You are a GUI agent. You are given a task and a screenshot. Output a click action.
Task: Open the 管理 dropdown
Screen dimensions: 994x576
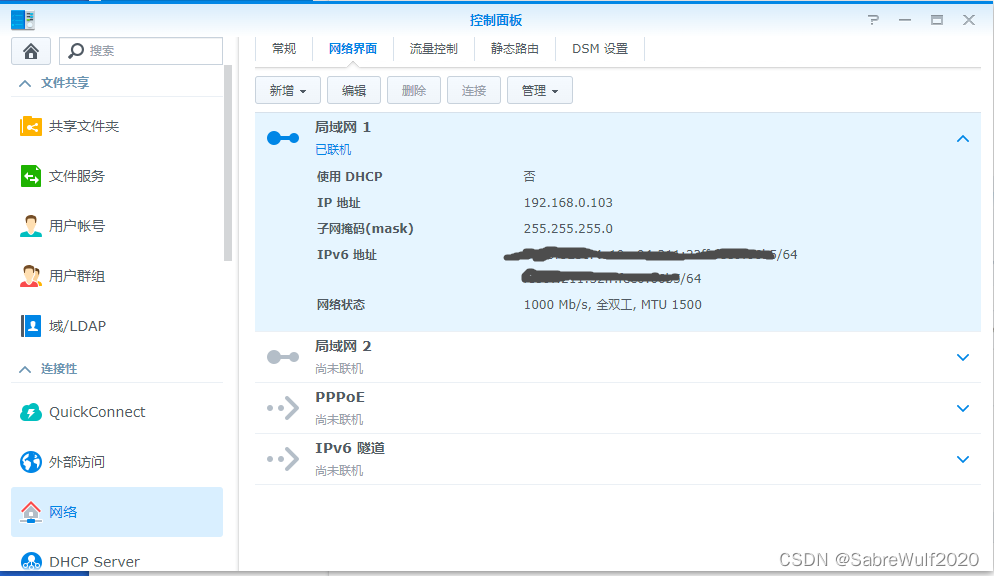(539, 89)
